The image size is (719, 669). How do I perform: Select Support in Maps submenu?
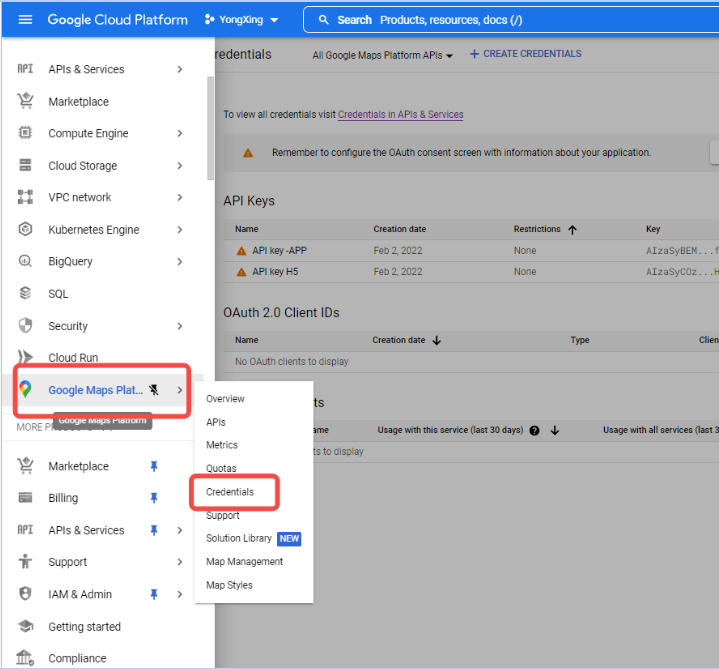pos(222,515)
